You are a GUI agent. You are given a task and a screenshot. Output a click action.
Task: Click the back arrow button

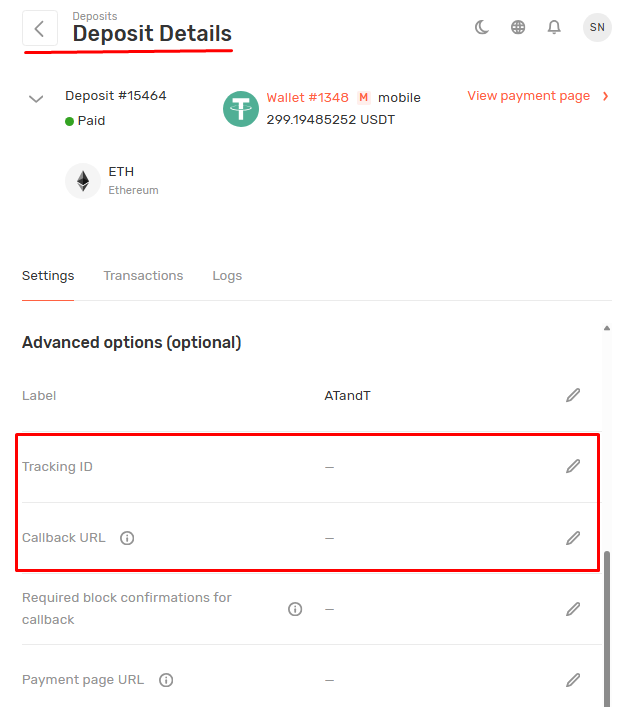(39, 28)
